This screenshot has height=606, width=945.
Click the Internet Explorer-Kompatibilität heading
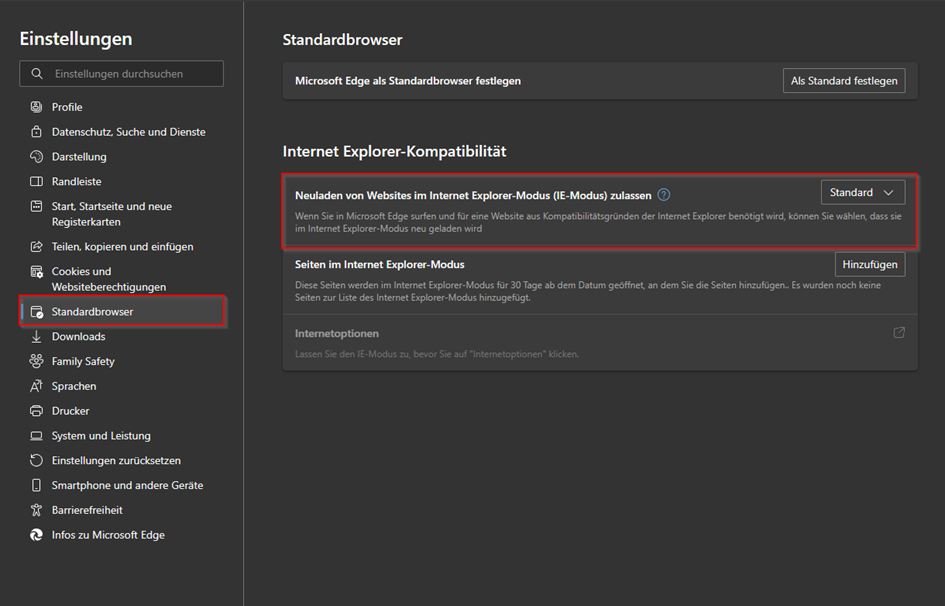[x=394, y=151]
